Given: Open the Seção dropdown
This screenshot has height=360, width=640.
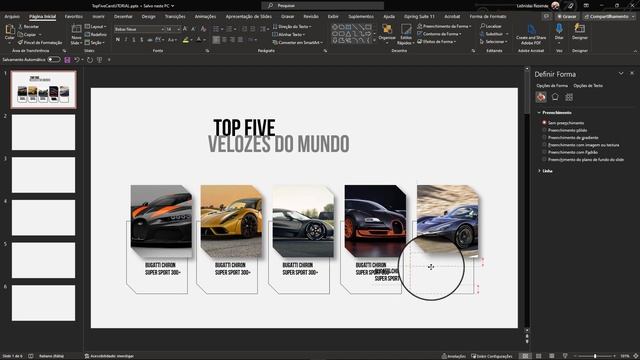Looking at the screenshot, I should pyautogui.click(x=95, y=42).
